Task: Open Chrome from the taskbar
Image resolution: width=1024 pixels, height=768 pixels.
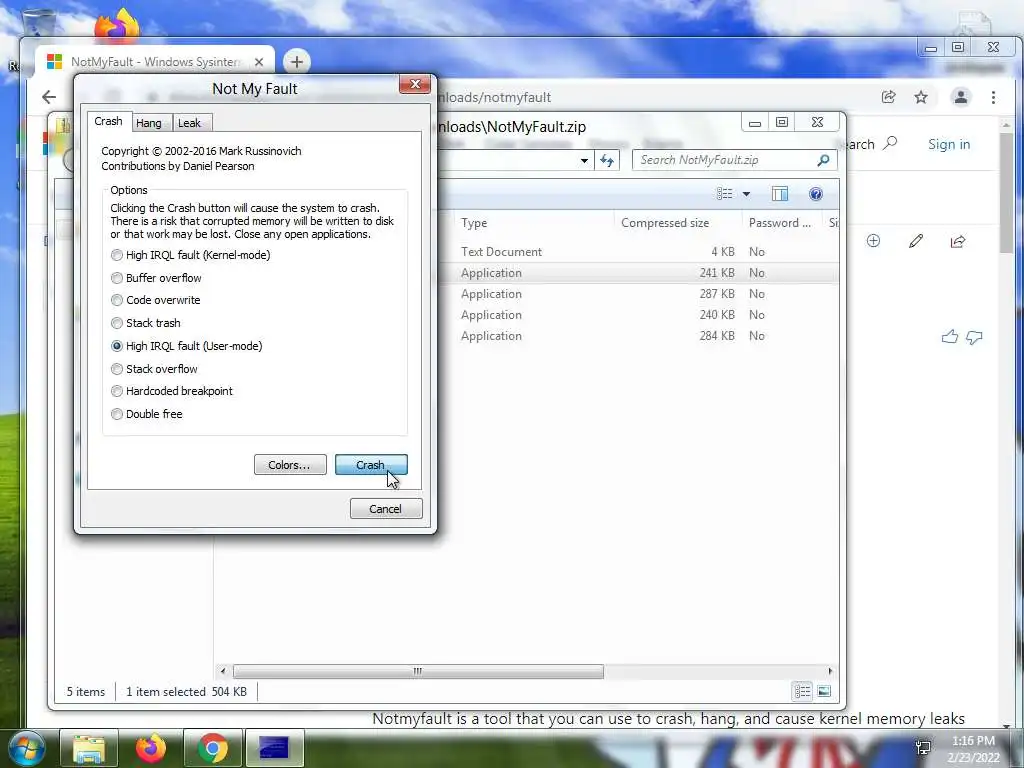Action: 213,748
